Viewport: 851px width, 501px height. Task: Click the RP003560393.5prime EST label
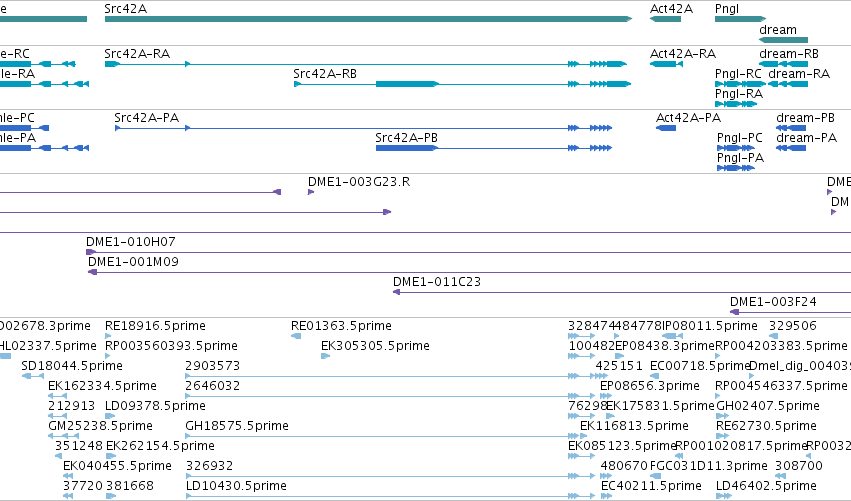tap(171, 346)
